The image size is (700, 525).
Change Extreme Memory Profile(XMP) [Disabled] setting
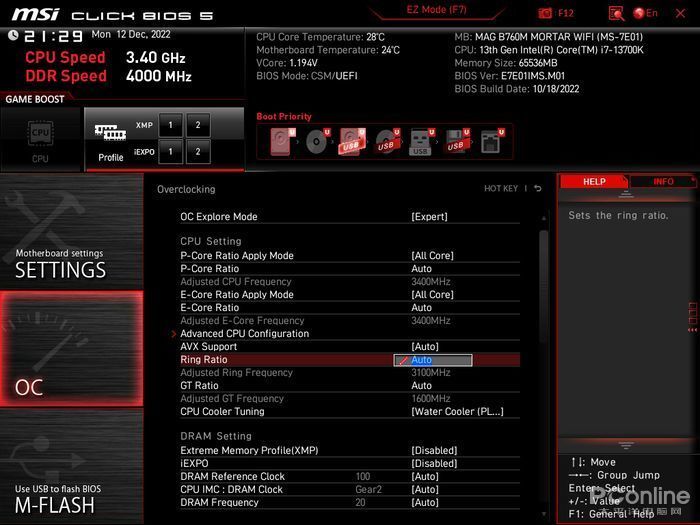[x=434, y=450]
